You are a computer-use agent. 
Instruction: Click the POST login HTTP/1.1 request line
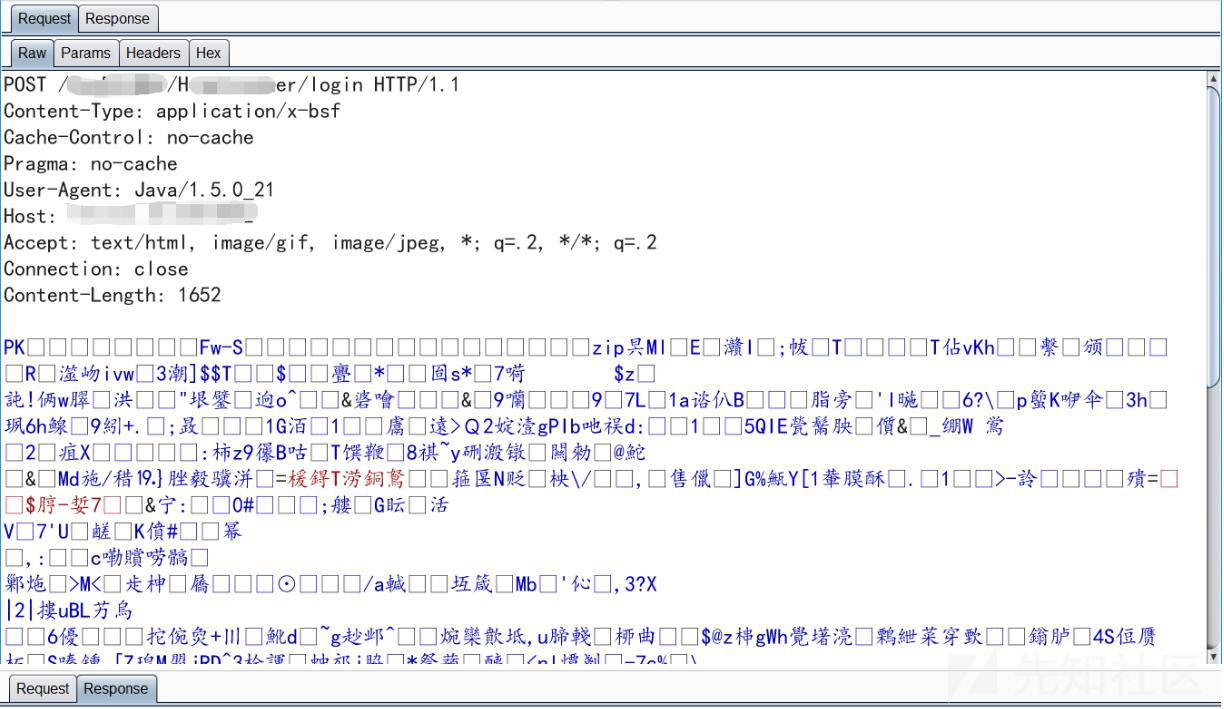(232, 85)
